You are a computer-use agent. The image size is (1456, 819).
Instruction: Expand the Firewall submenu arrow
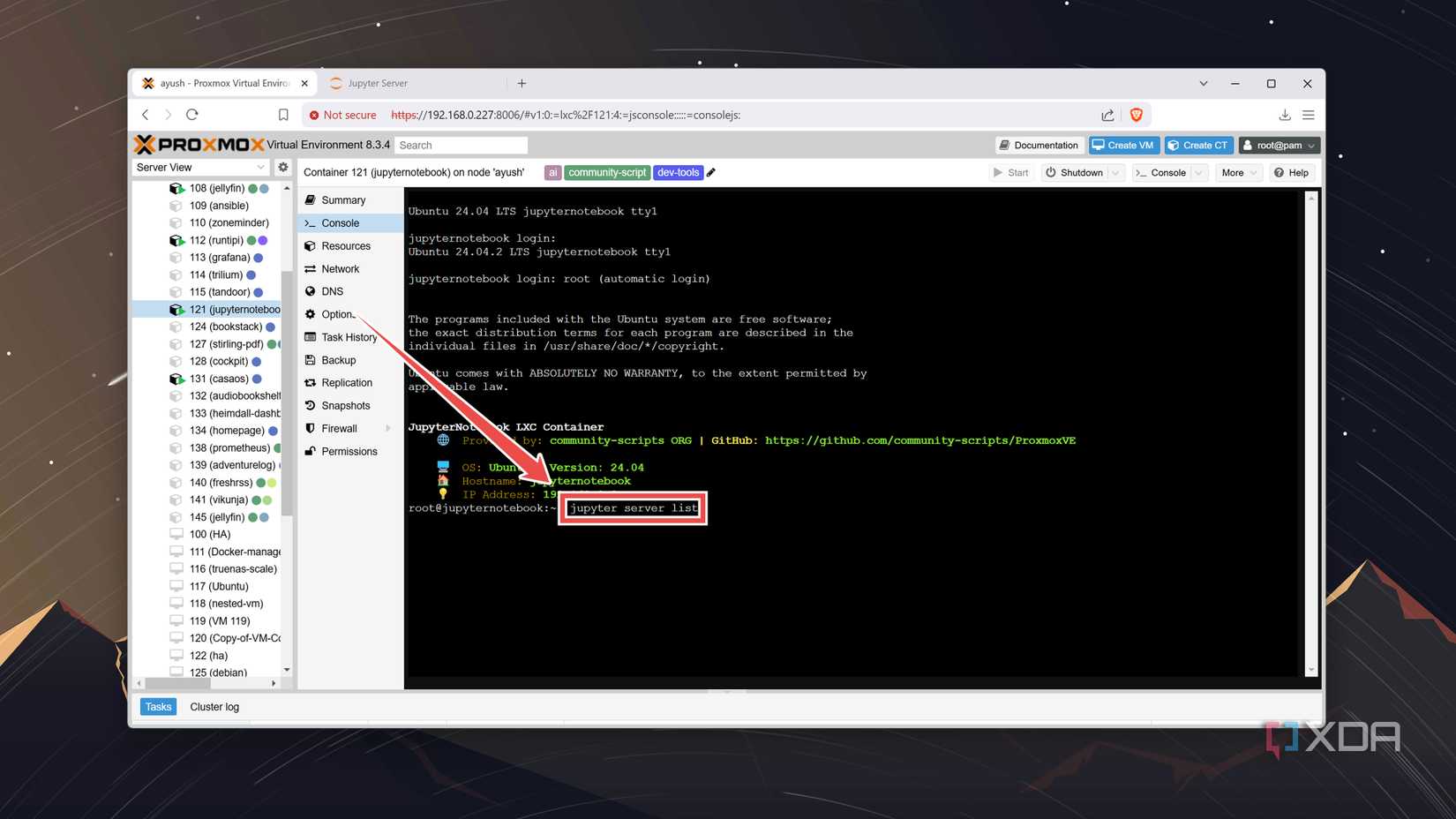387,428
